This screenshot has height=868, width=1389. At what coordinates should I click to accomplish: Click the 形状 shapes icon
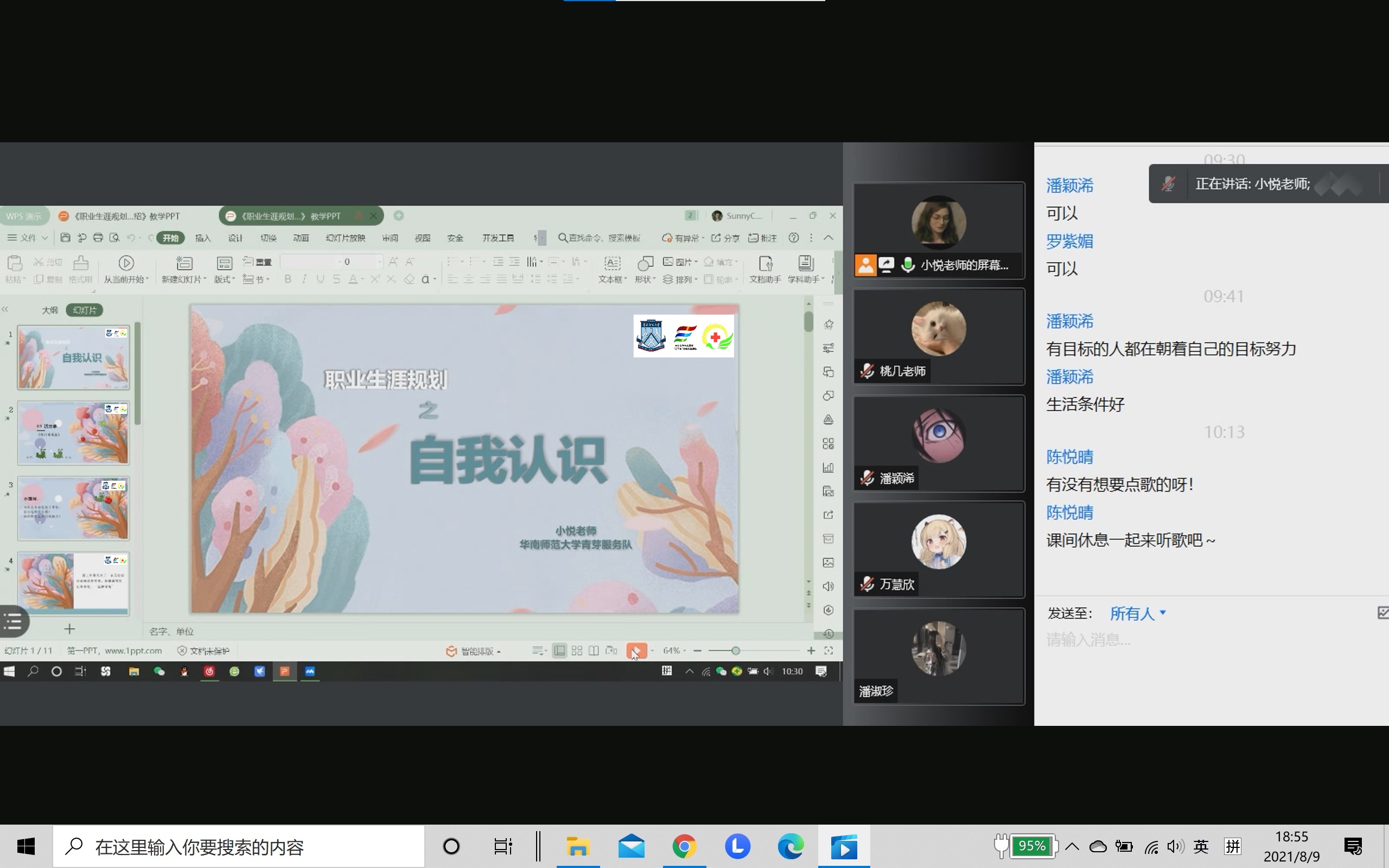point(646,263)
